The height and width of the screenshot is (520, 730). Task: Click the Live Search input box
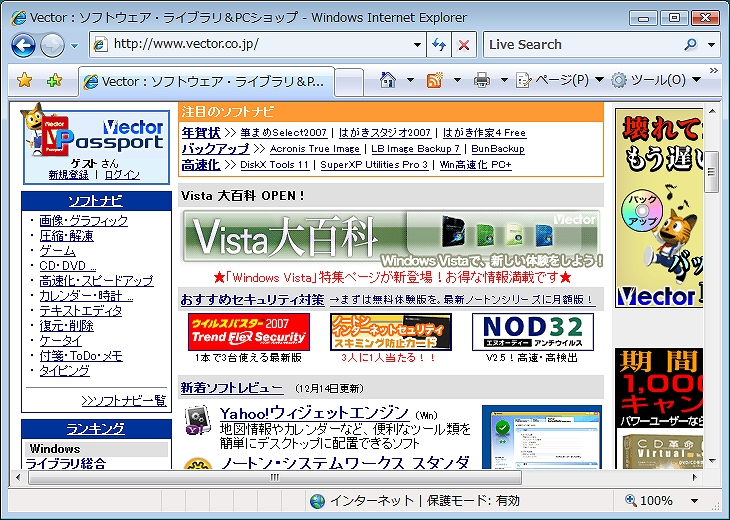coord(582,45)
